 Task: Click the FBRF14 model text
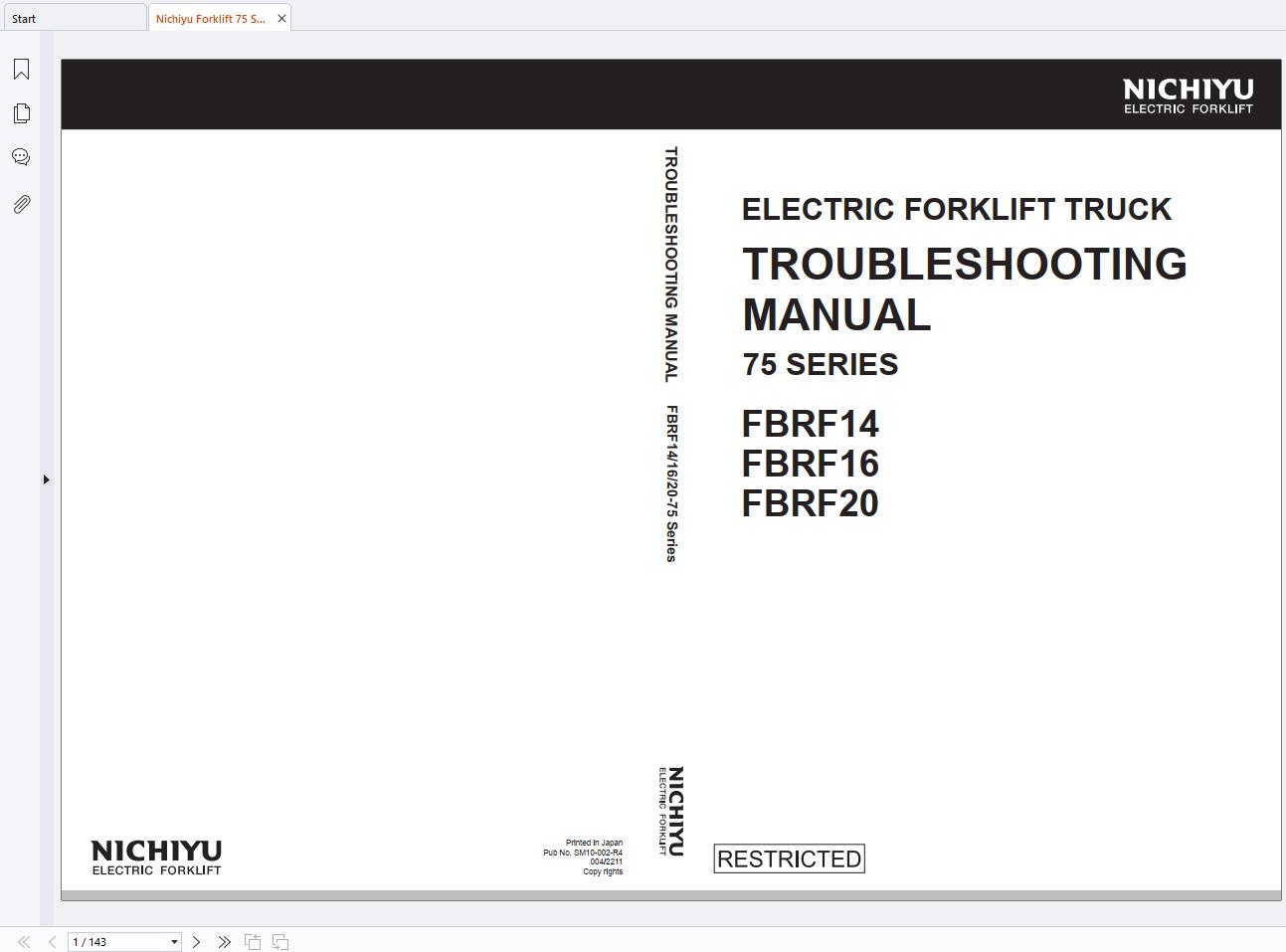click(810, 424)
